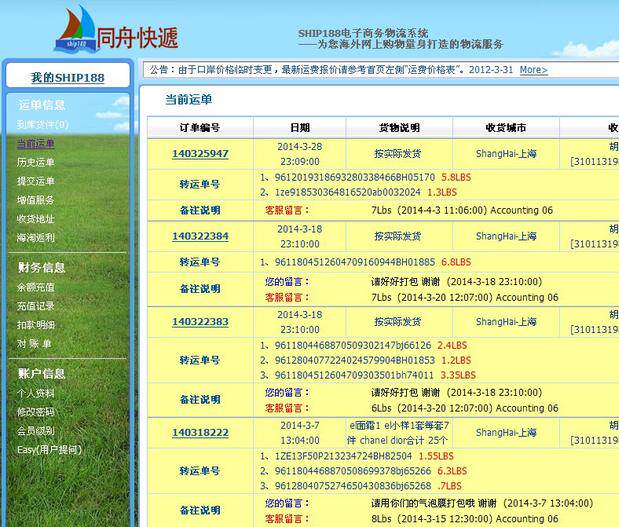The width and height of the screenshot is (619, 527).
Task: Click 账户信息 sidebar section heading
Action: (x=41, y=374)
